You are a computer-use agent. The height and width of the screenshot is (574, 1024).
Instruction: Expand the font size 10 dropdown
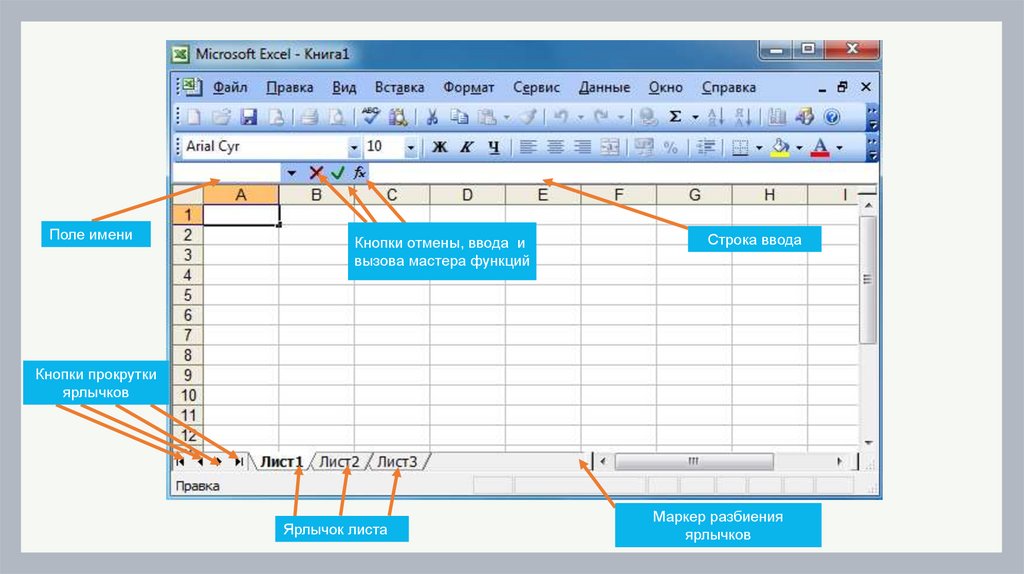410,148
